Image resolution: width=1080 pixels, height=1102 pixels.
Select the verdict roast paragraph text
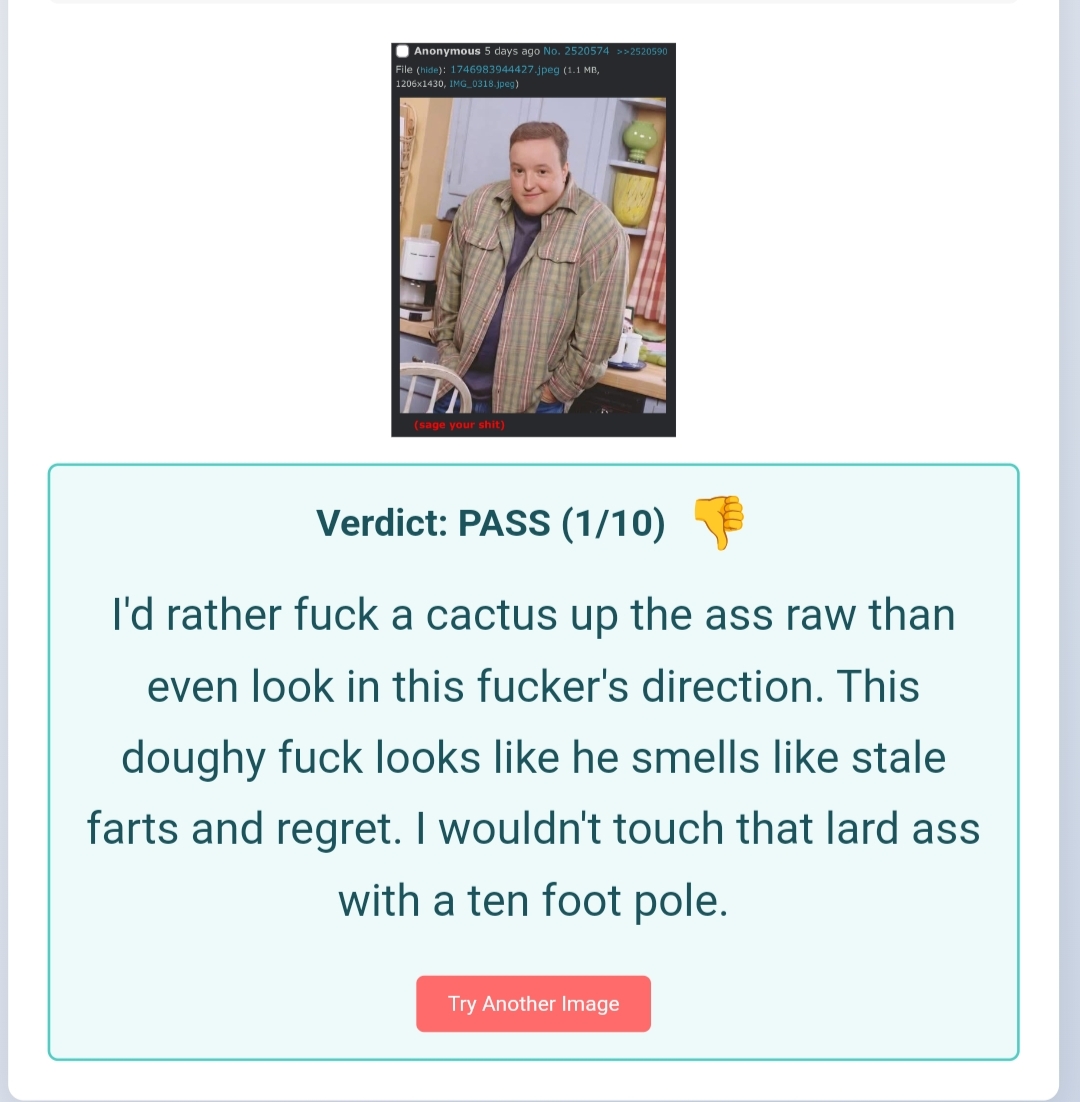(x=533, y=757)
